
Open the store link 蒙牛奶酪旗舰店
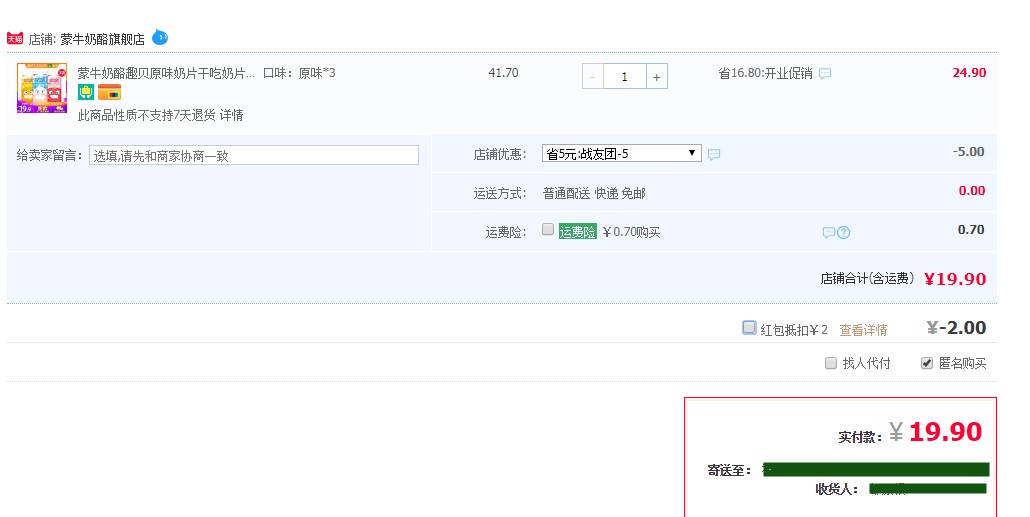pos(102,39)
